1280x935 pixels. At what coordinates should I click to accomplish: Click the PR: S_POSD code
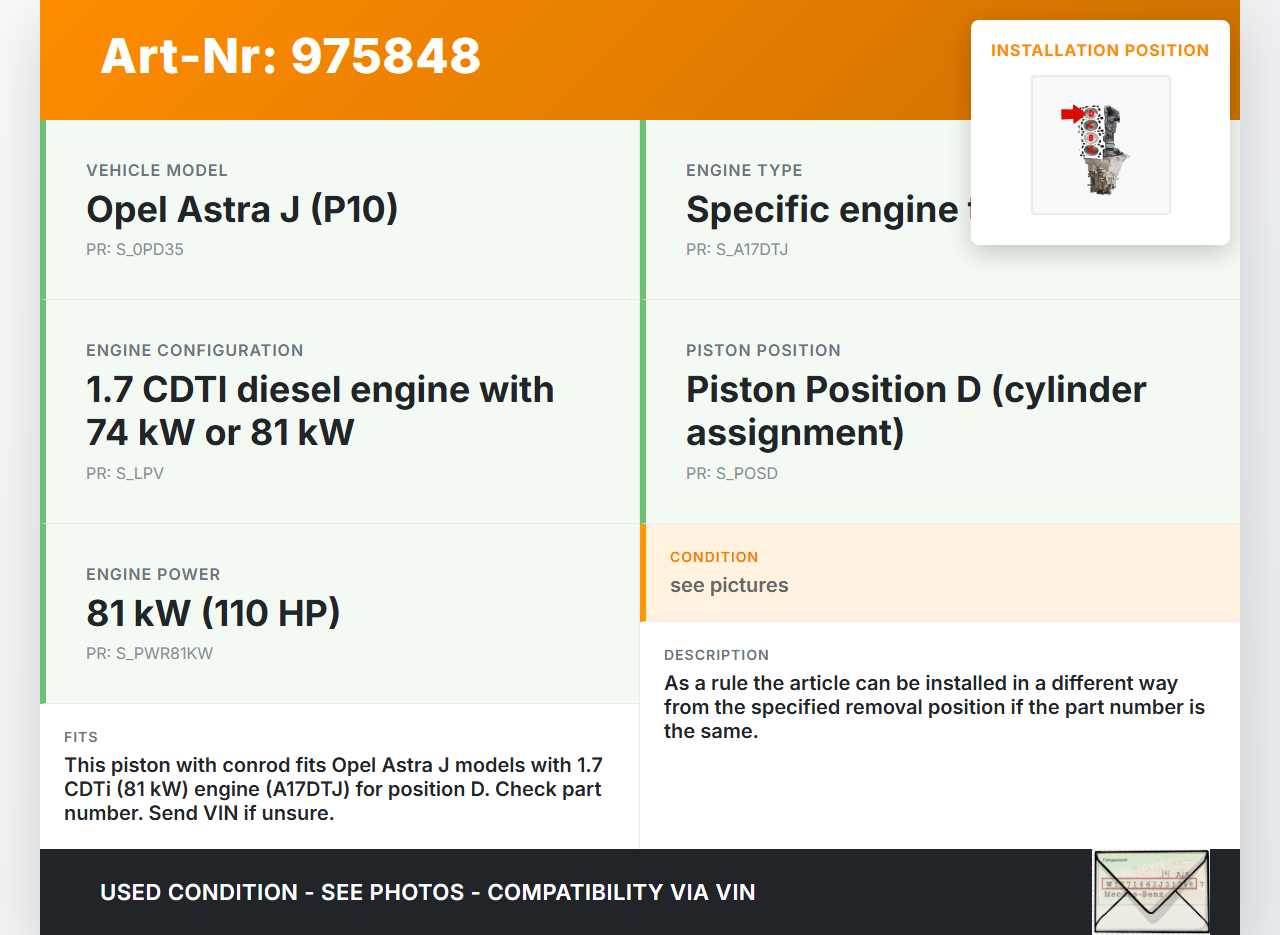(x=732, y=474)
